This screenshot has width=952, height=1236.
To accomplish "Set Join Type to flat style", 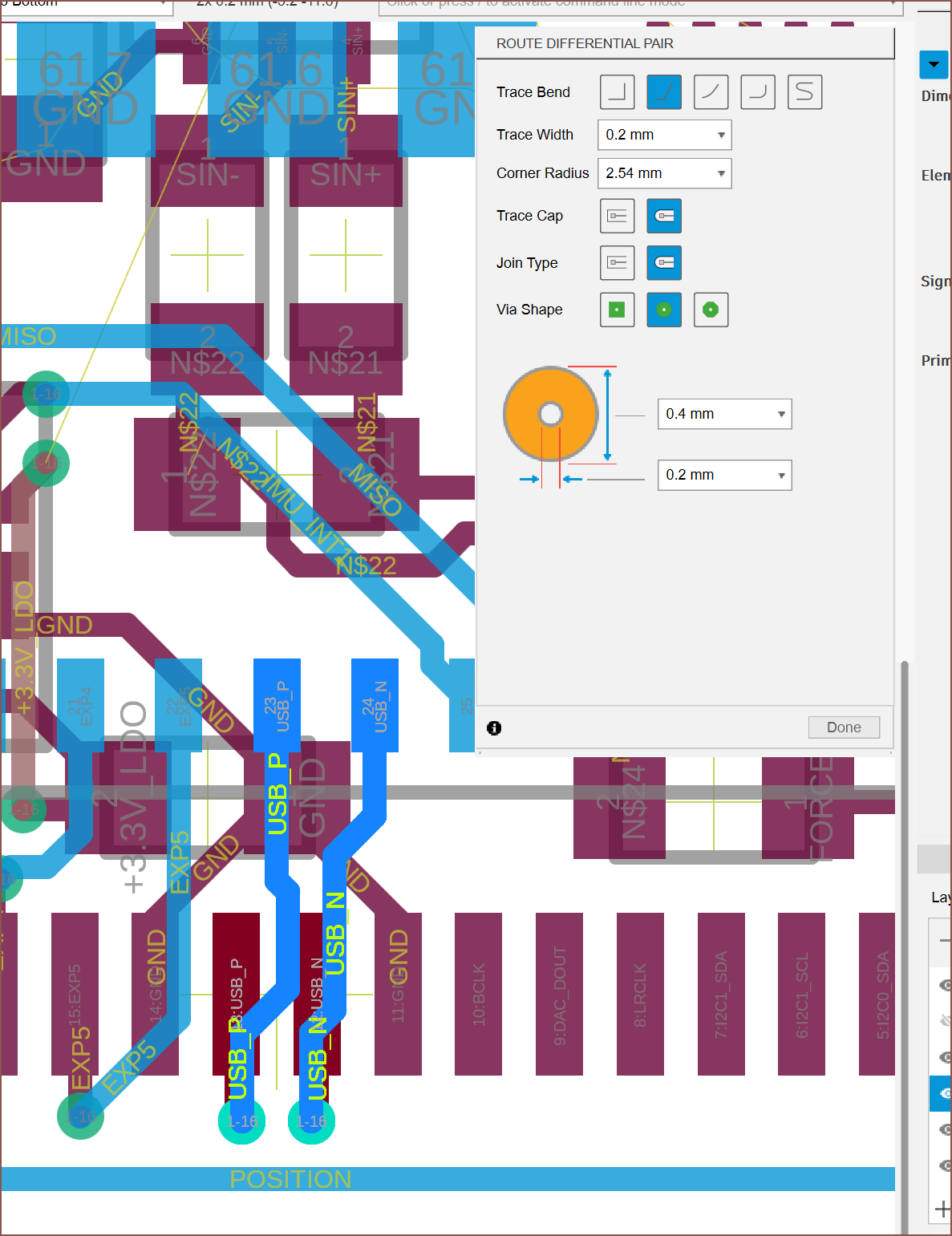I will [x=617, y=263].
